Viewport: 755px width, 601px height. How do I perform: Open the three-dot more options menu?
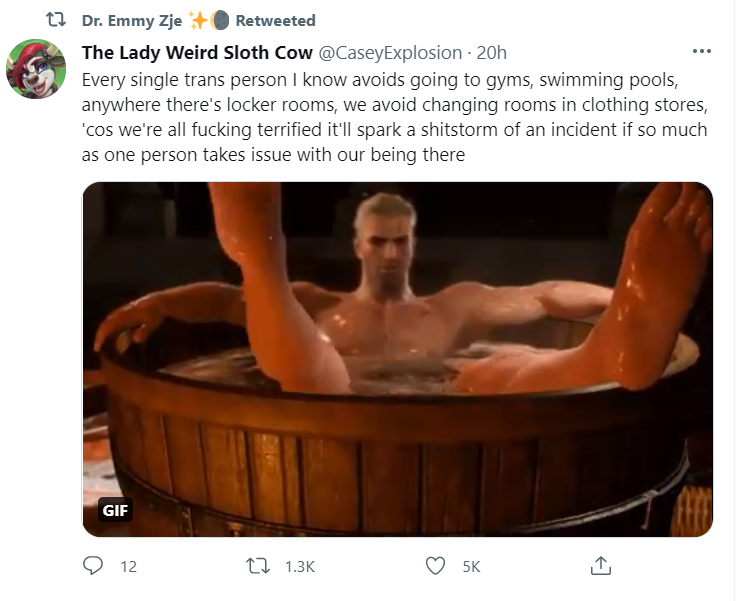pos(702,51)
